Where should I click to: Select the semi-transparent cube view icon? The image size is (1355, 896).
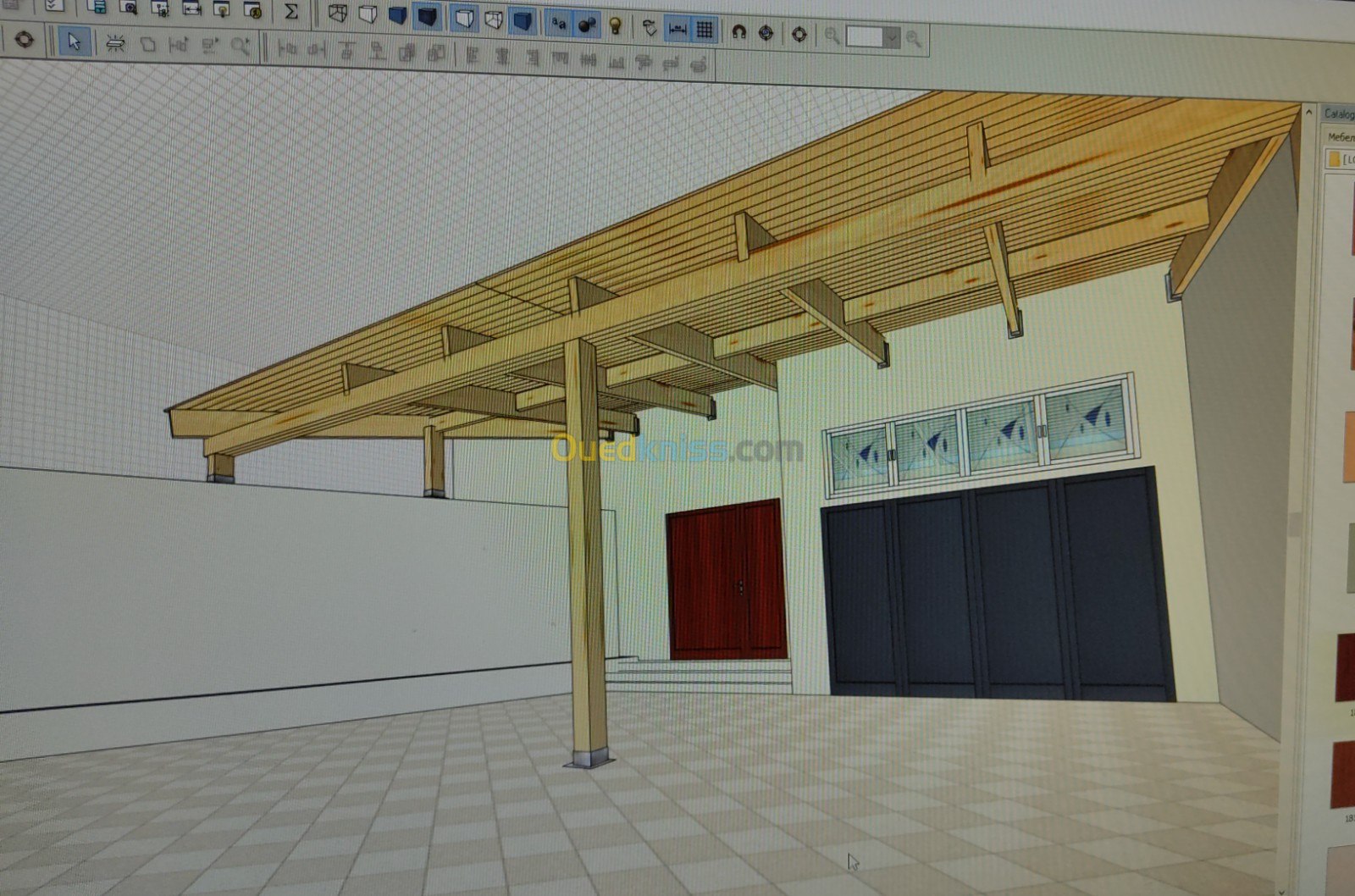[x=493, y=19]
